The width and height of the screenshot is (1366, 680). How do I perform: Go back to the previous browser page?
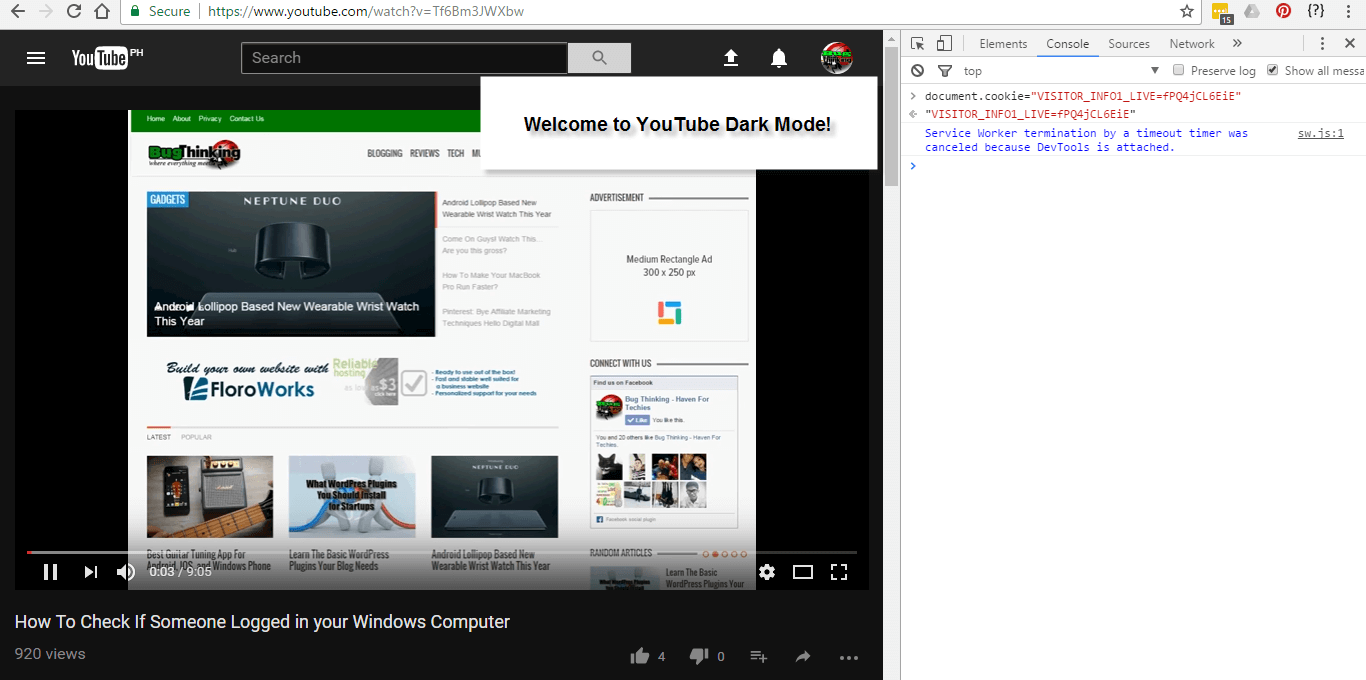click(17, 12)
